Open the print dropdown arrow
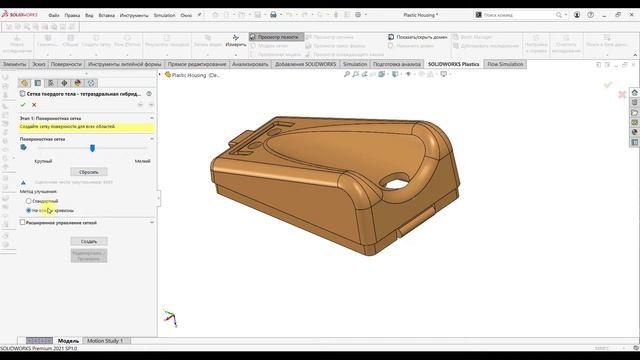 pyautogui.click(x=281, y=15)
